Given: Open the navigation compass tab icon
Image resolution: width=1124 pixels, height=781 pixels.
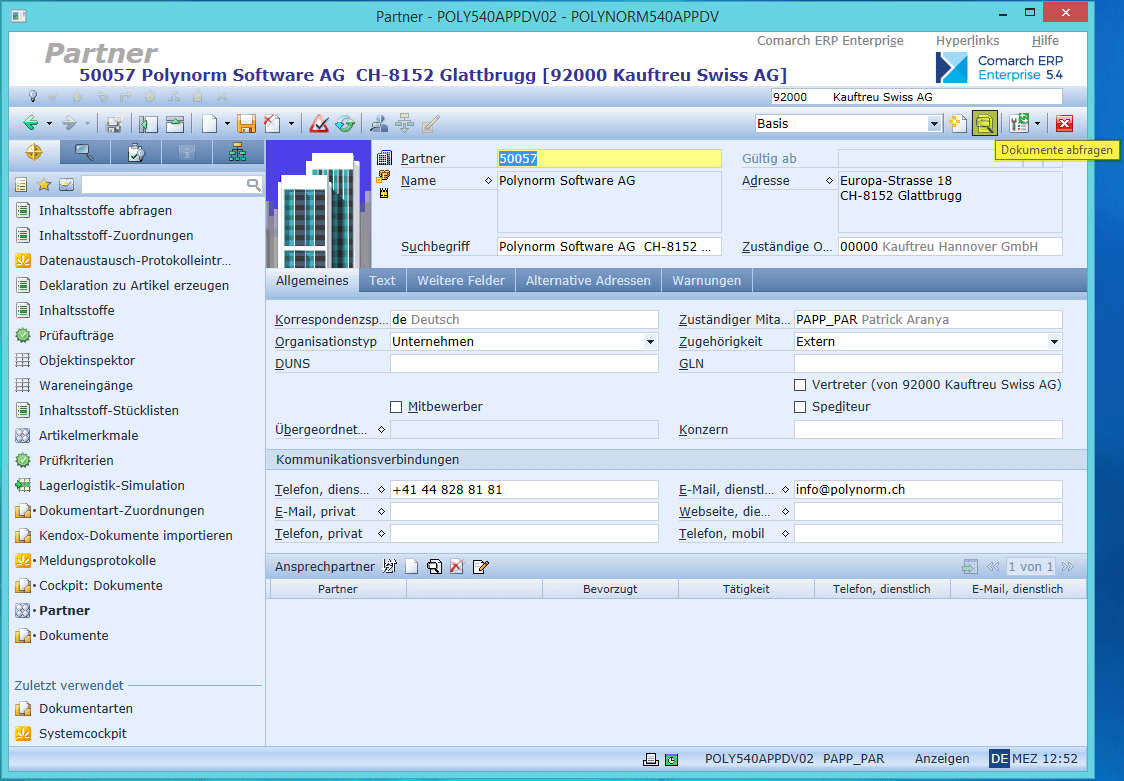Looking at the screenshot, I should tap(34, 152).
